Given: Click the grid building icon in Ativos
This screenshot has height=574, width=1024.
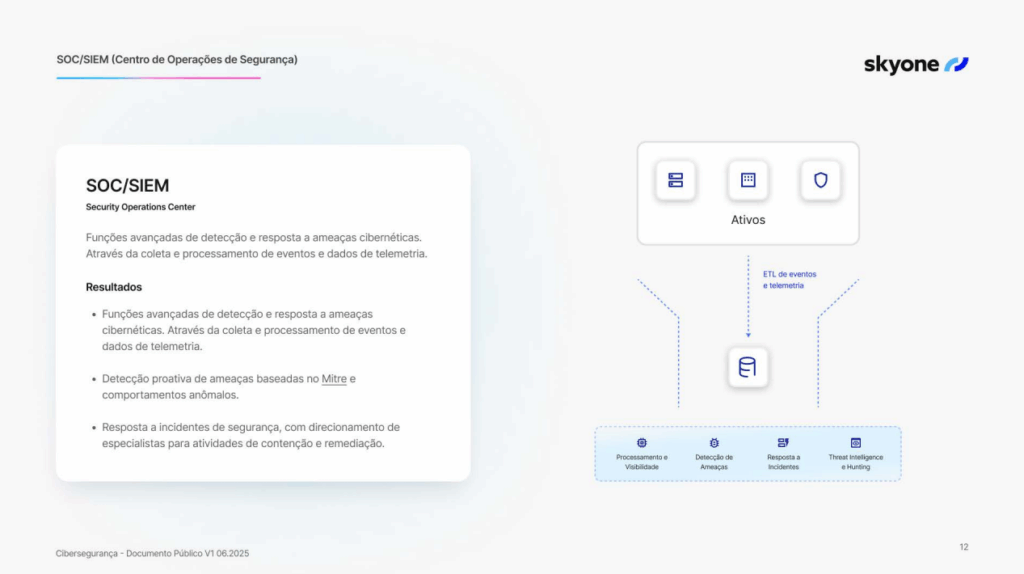Looking at the screenshot, I should click(748, 180).
